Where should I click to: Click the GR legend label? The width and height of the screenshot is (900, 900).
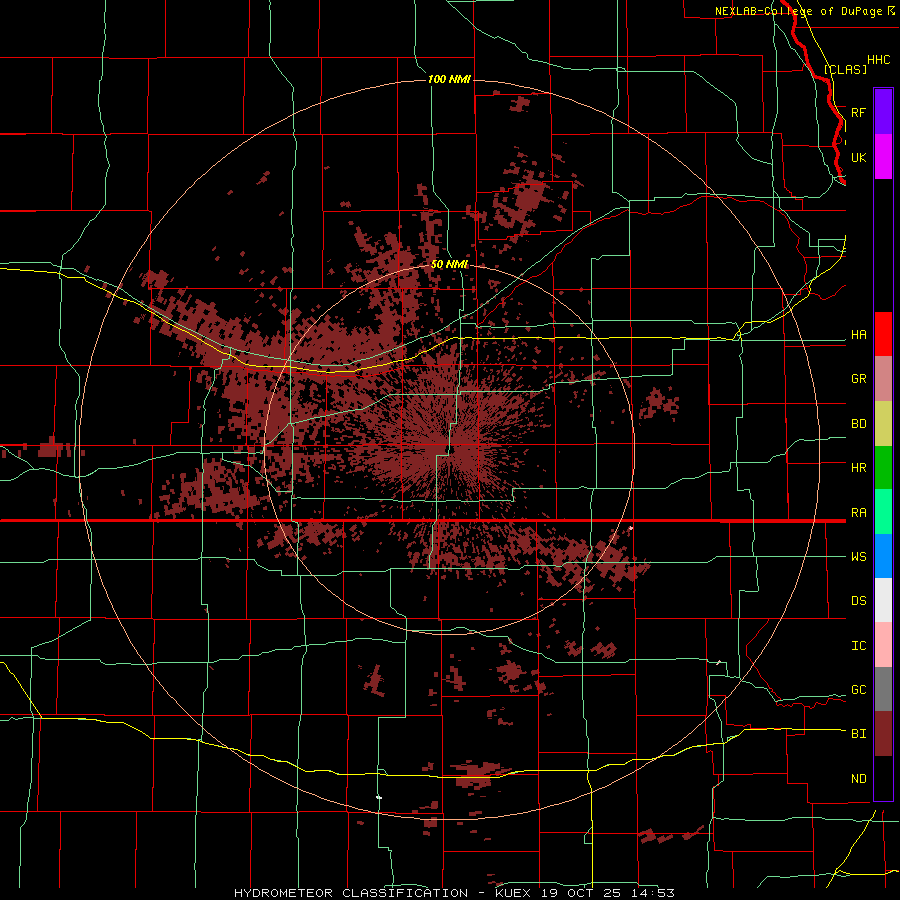[x=858, y=379]
